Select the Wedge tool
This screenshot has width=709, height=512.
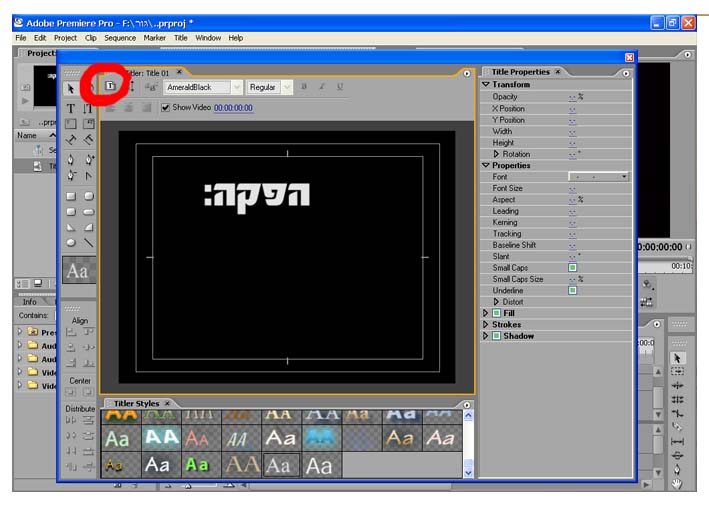pos(71,227)
